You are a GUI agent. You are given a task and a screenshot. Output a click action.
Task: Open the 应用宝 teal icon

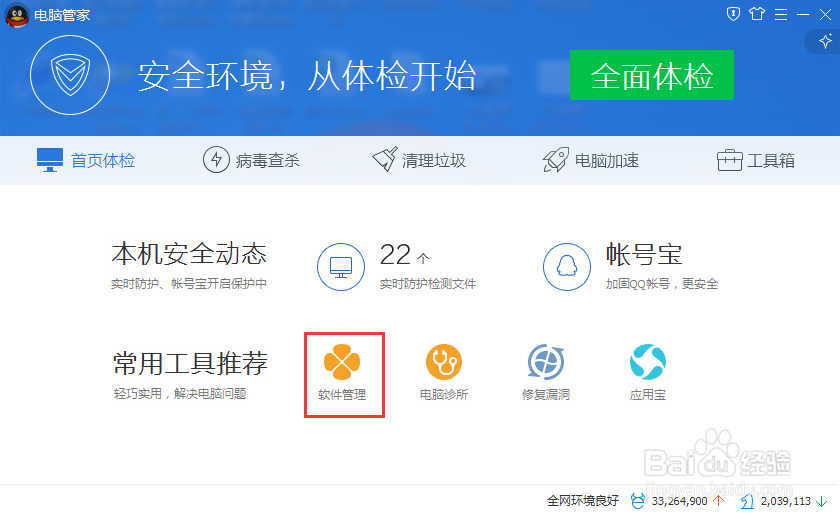coord(648,362)
